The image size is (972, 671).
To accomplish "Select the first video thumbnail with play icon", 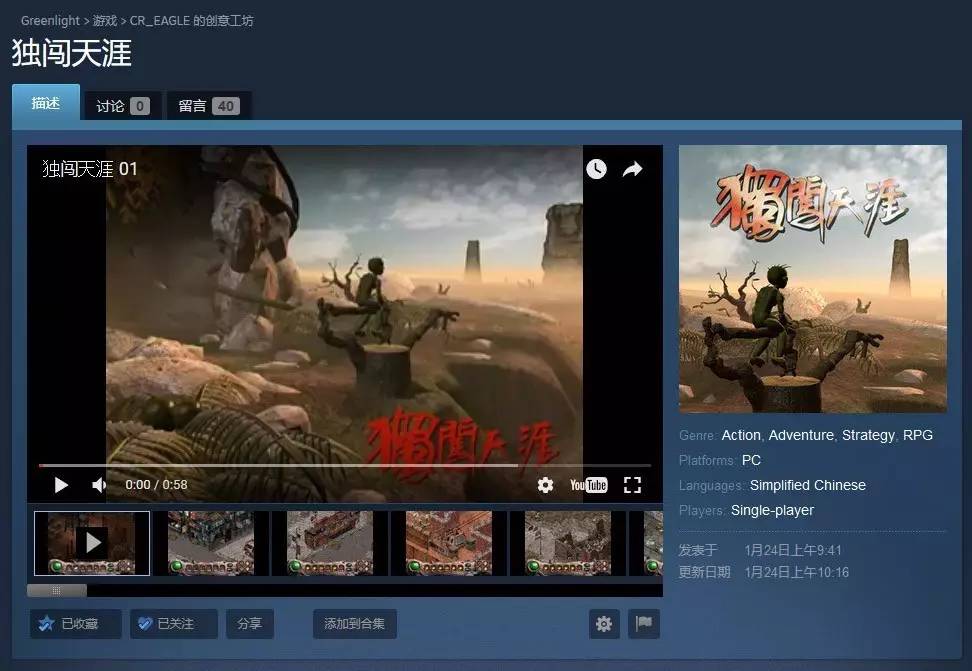I will point(92,543).
